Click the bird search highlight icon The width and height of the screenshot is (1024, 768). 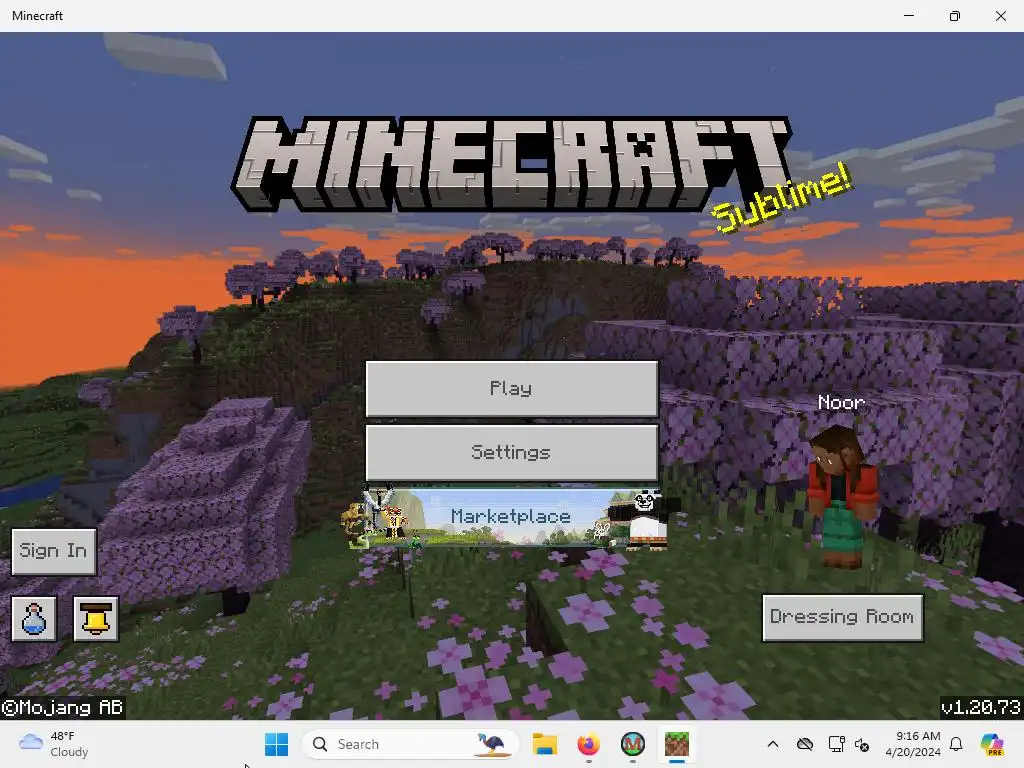pyautogui.click(x=491, y=744)
